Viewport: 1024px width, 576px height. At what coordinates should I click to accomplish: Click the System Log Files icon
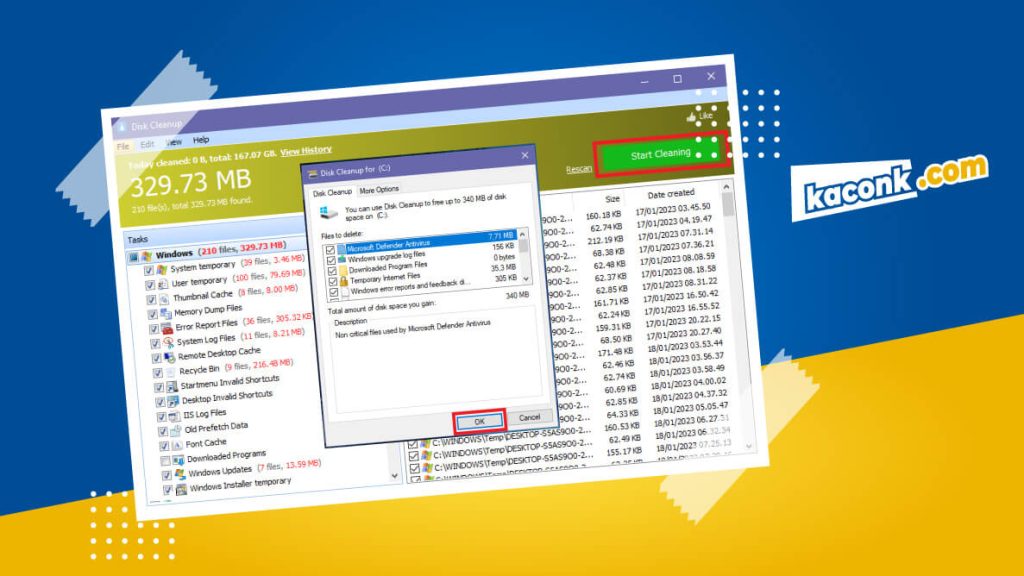(168, 342)
